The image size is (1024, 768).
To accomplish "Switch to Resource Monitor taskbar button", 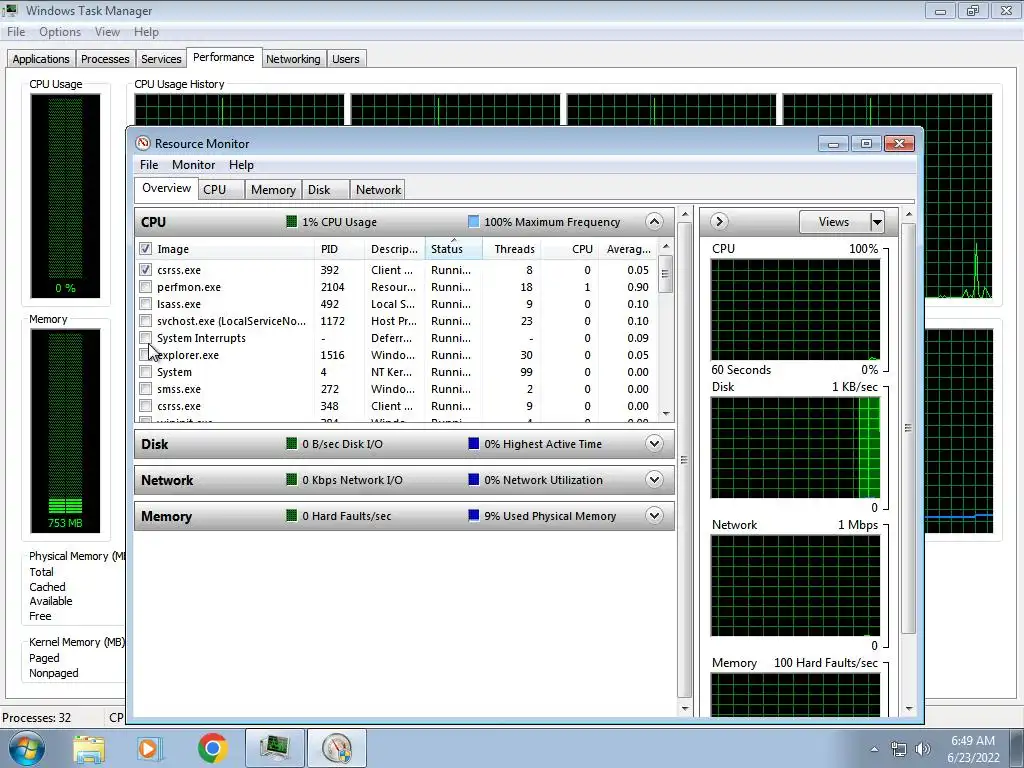I will coord(336,748).
